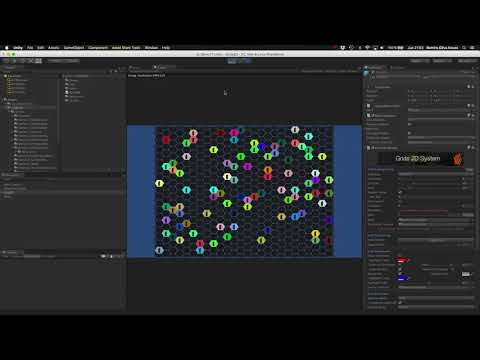Open the Component menu
480x360 pixels.
(98, 48)
